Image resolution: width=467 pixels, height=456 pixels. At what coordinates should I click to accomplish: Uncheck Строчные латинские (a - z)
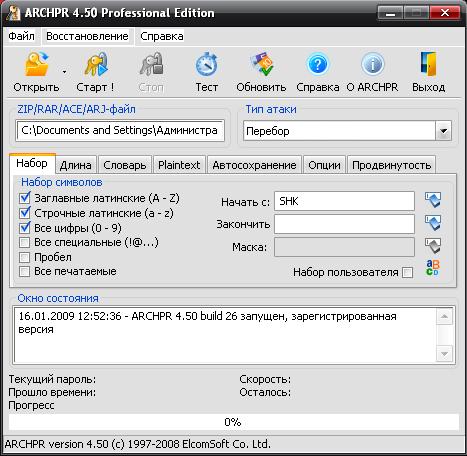tap(25, 213)
